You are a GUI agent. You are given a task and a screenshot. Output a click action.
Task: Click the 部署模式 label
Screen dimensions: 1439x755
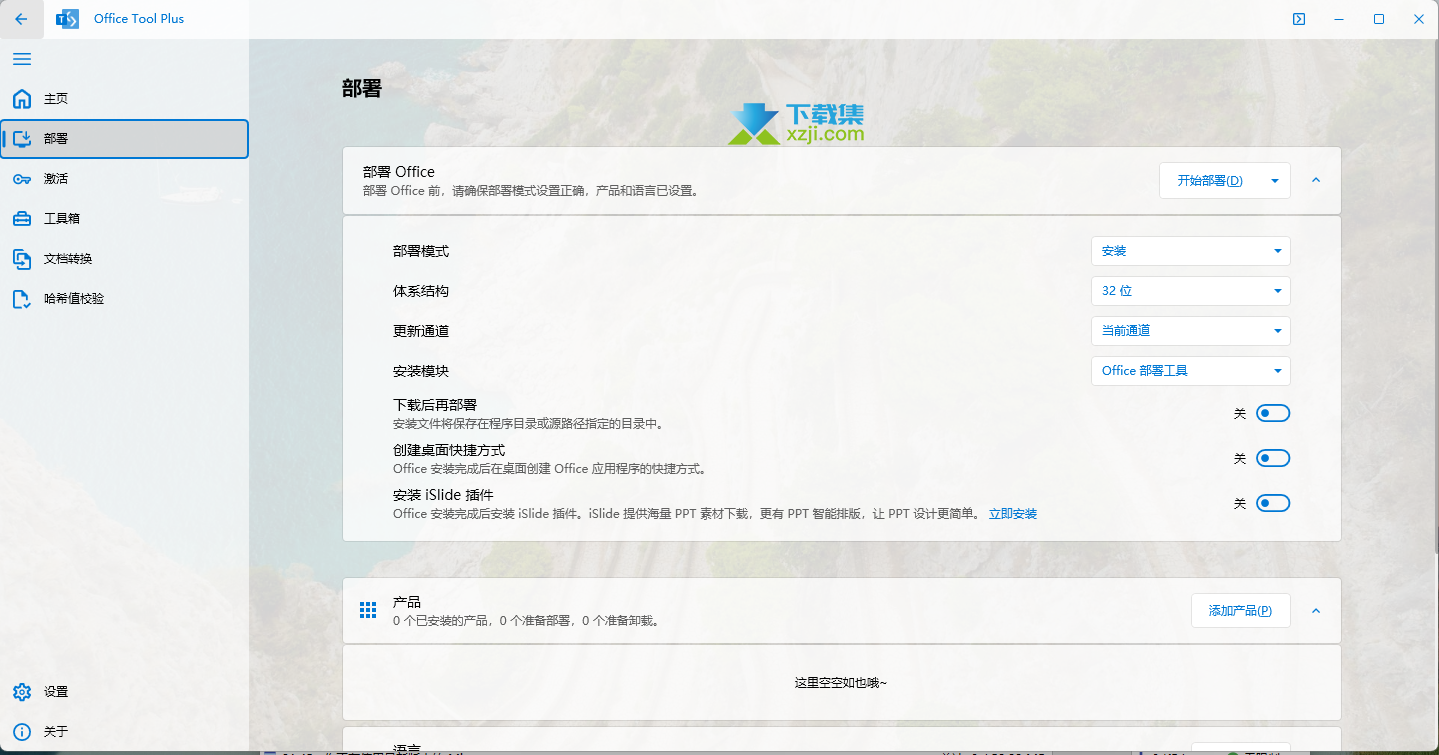(x=421, y=251)
